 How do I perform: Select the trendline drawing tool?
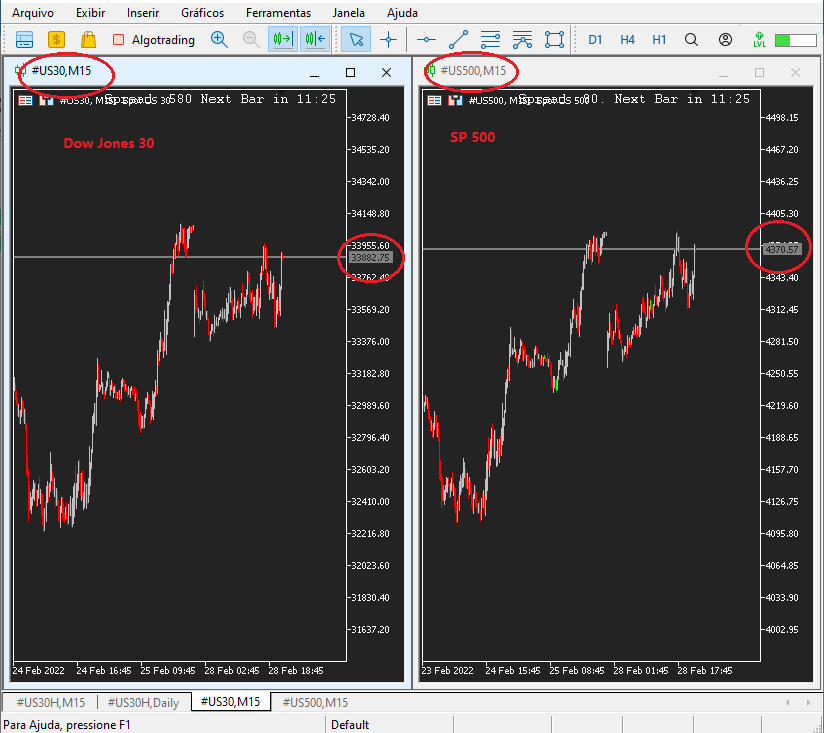click(x=458, y=39)
